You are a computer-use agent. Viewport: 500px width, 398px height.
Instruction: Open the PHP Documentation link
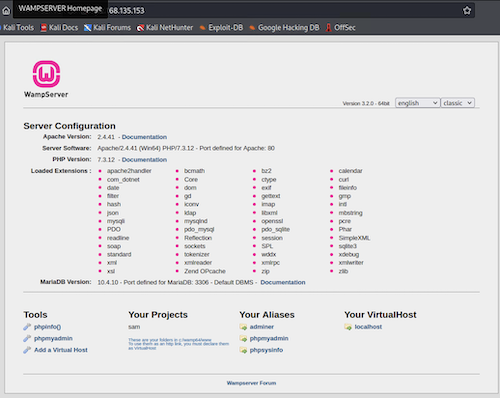[144, 160]
